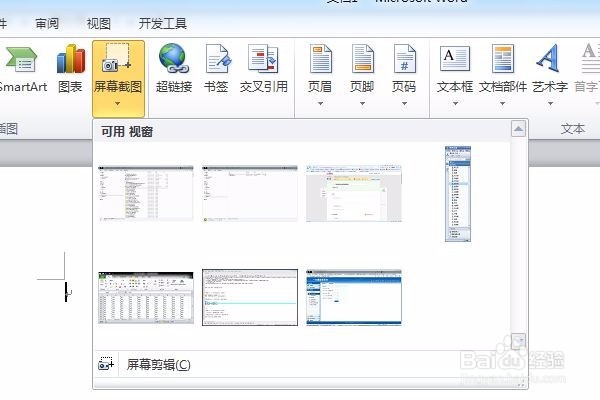Viewport: 600px width, 400px height.
Task: Select the blue-framed window thumbnail
Action: tap(354, 297)
